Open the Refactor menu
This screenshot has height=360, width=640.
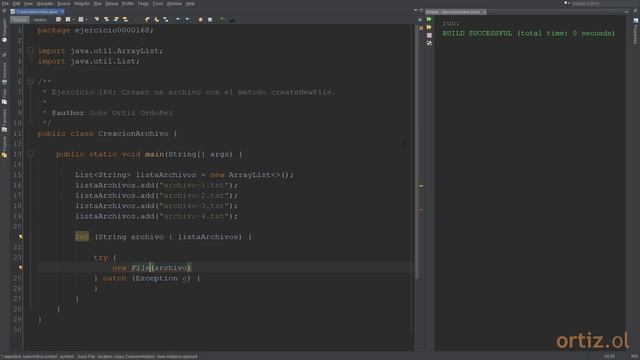[x=82, y=4]
